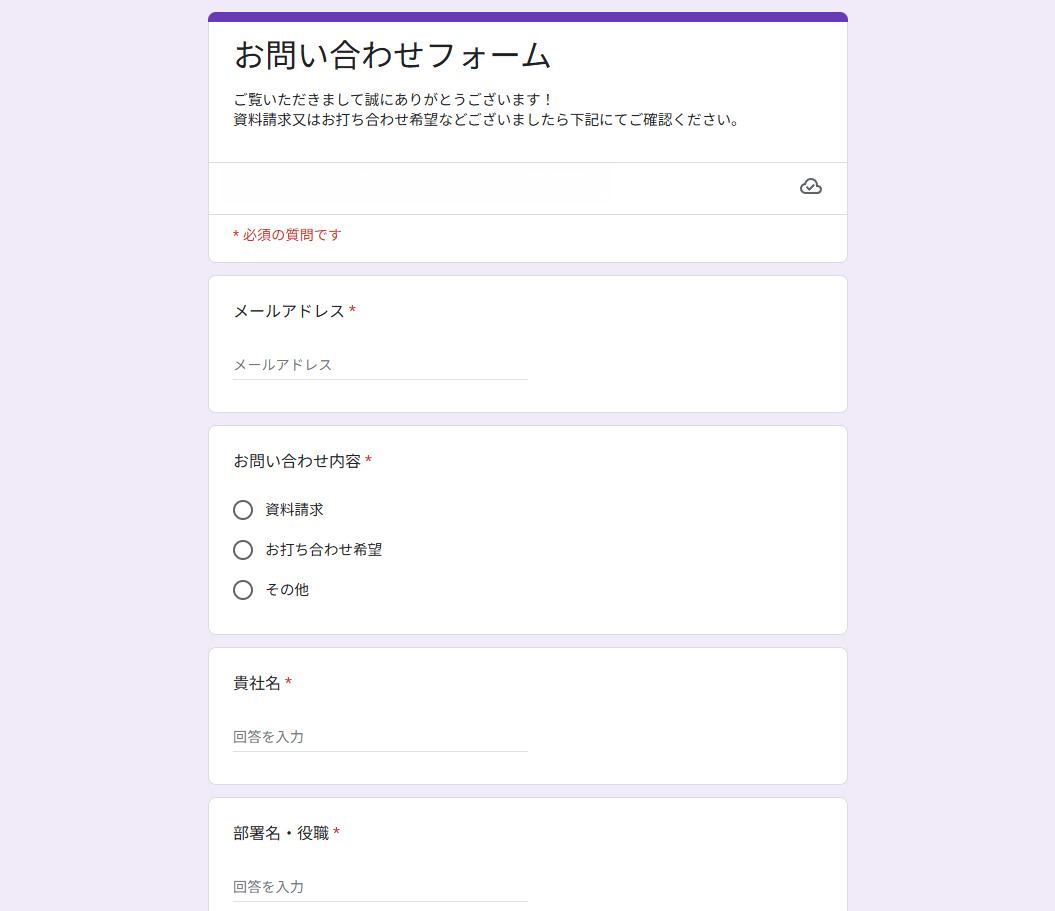Click the お問い合わせフォーム form title
This screenshot has width=1055, height=911.
coord(392,55)
